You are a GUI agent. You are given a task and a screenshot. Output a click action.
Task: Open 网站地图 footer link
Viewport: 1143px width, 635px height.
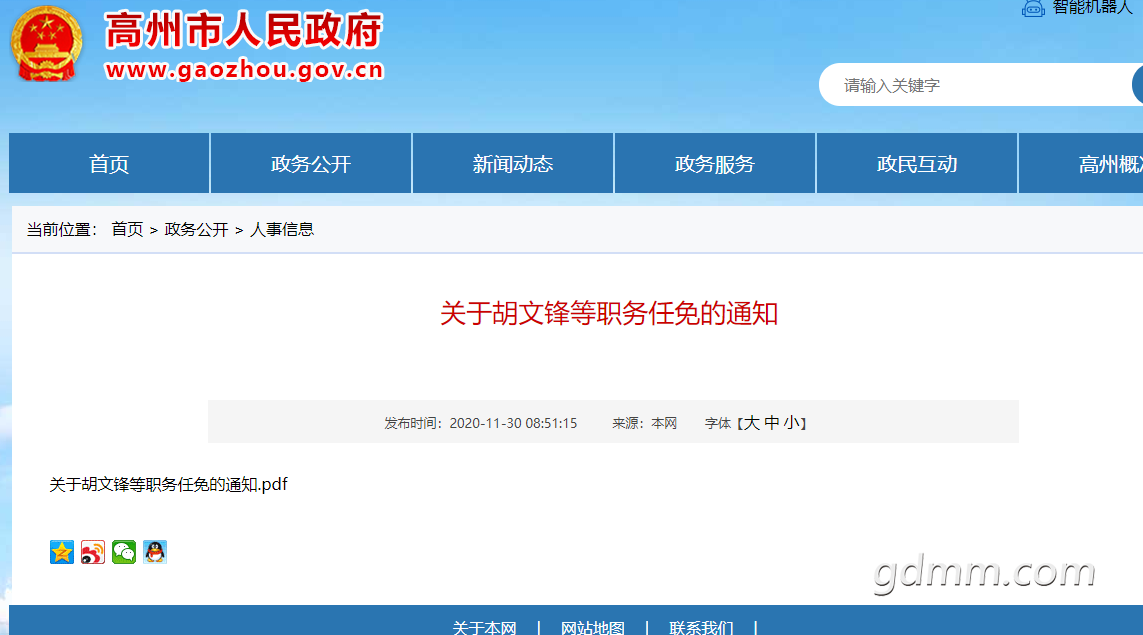point(593,628)
